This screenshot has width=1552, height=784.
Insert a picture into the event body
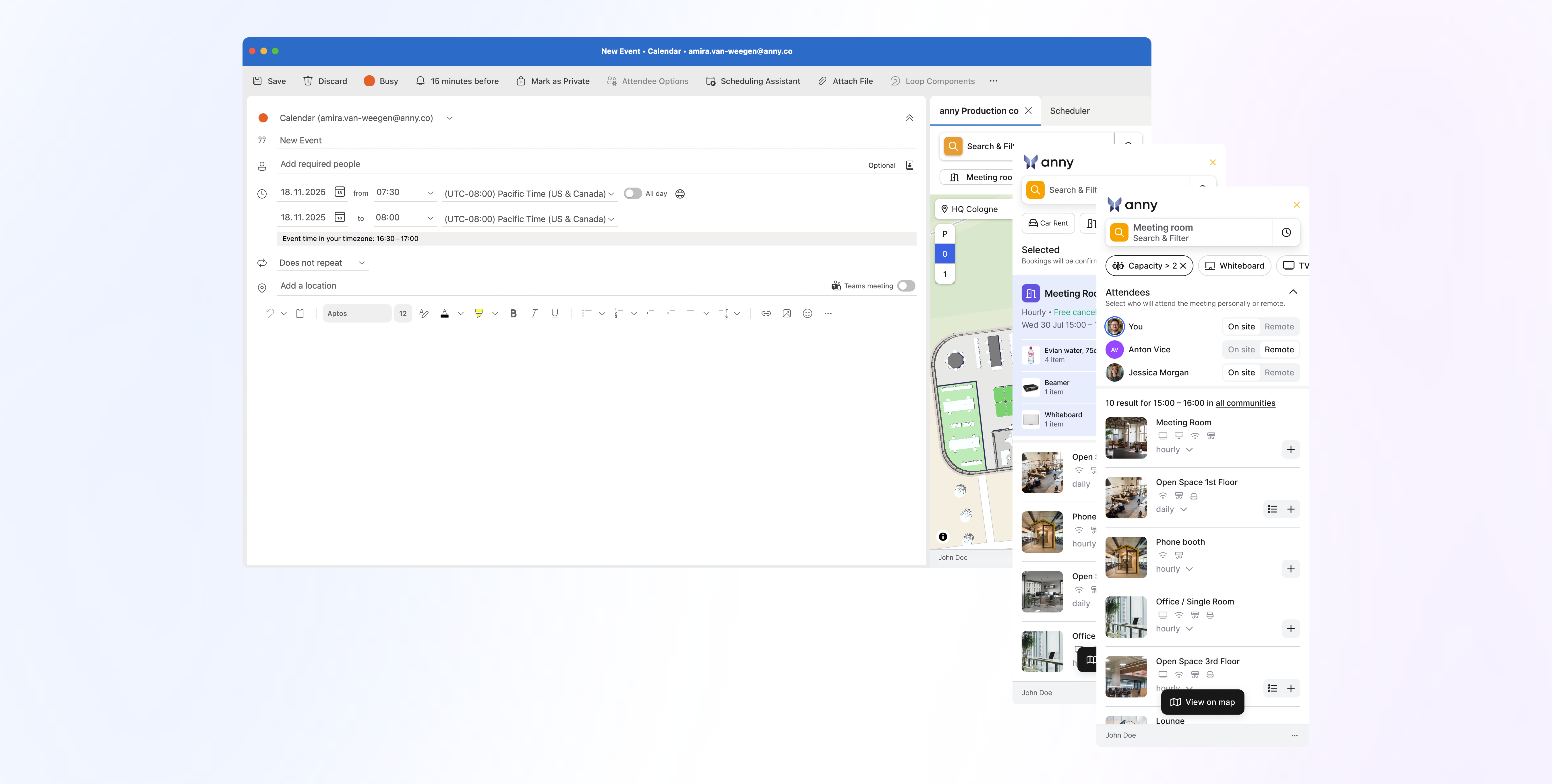click(787, 313)
